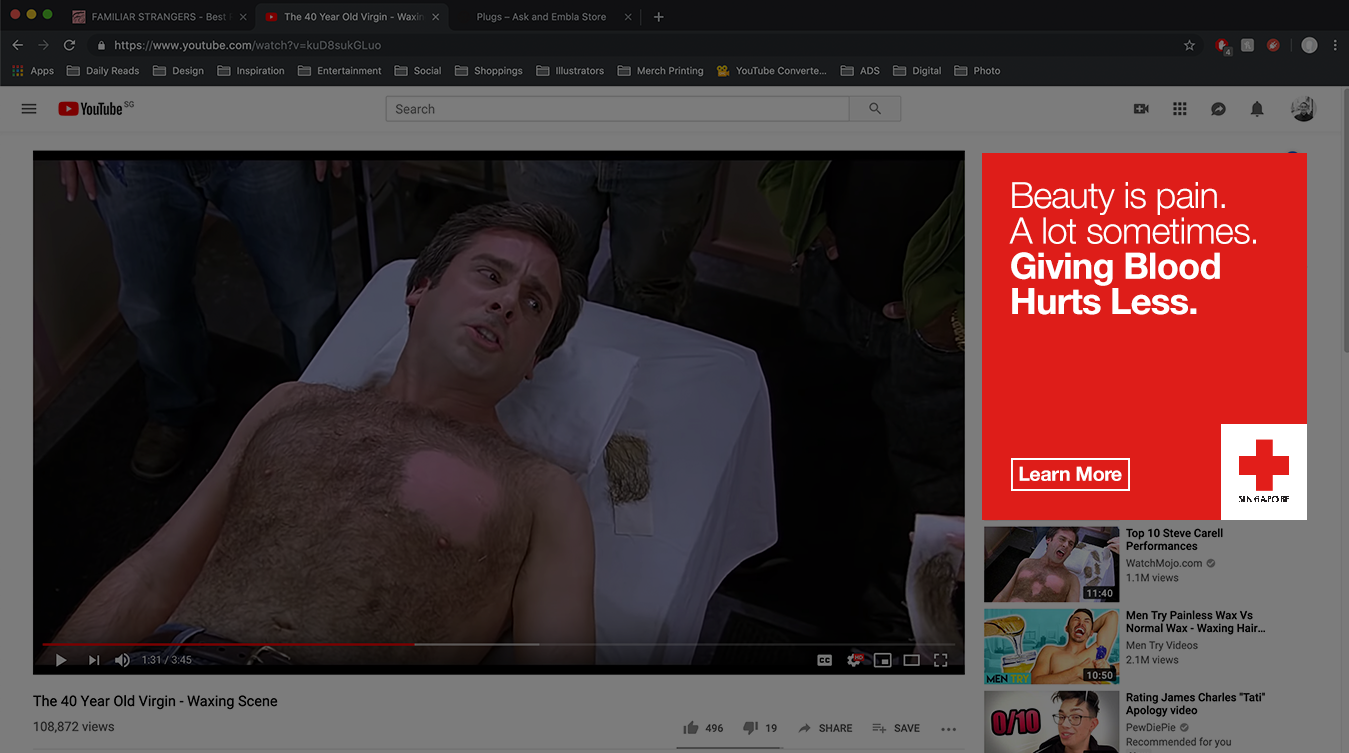Screen dimensions: 1349x753
Task: Play the video
Action: [61, 660]
